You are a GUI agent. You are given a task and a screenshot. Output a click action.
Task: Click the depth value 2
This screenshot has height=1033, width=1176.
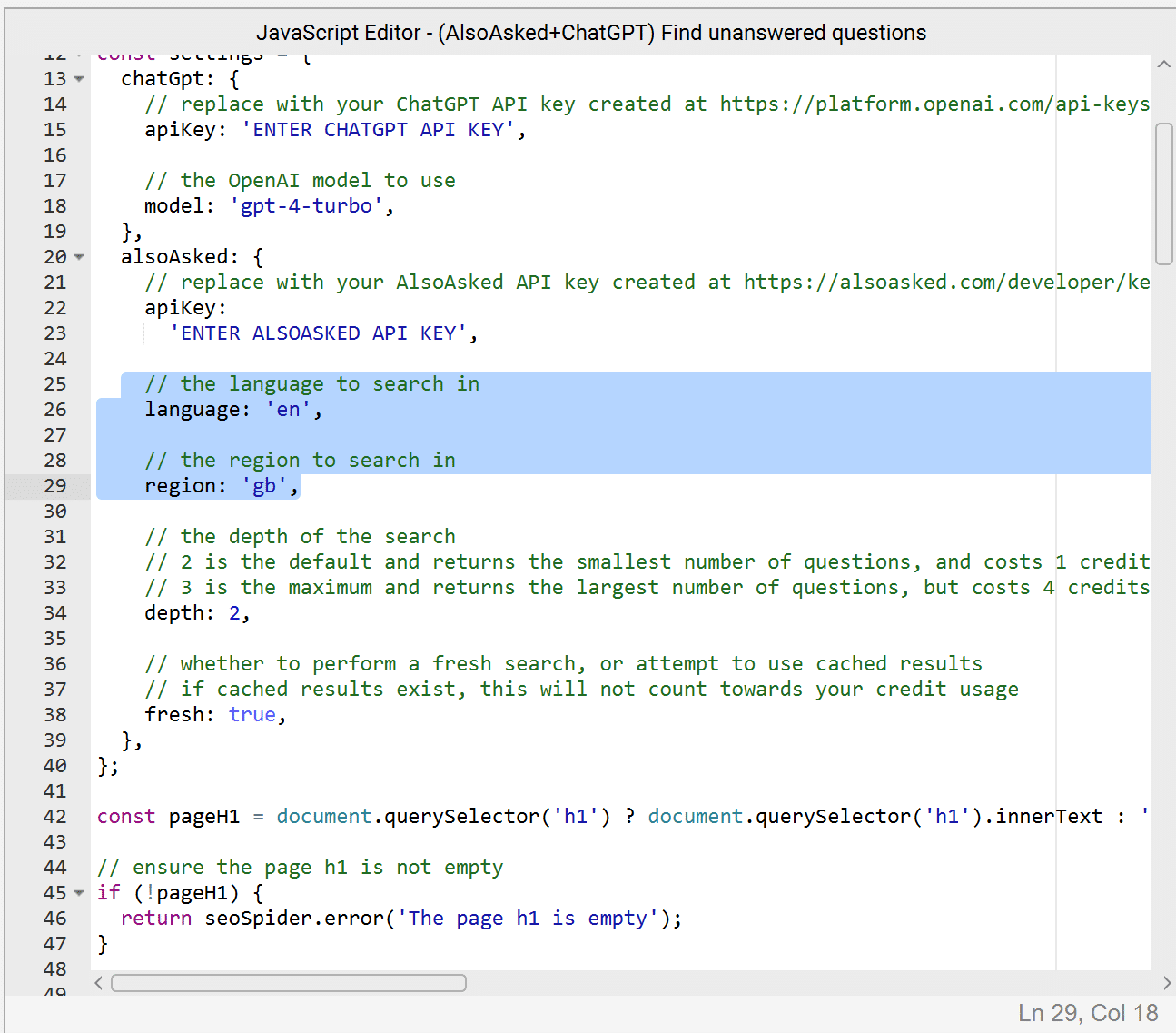tap(234, 613)
